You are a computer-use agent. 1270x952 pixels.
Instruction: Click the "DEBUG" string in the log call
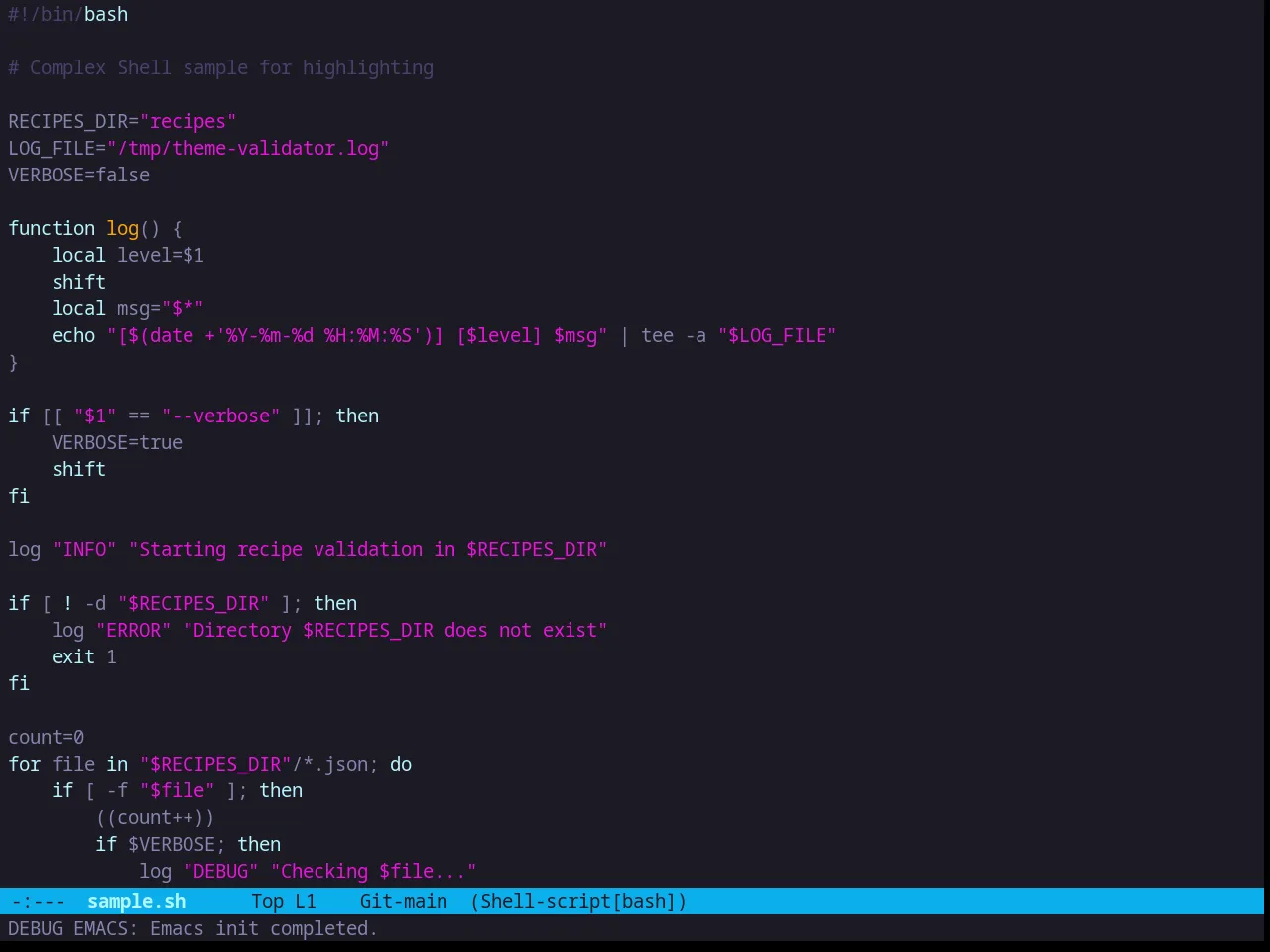click(221, 871)
